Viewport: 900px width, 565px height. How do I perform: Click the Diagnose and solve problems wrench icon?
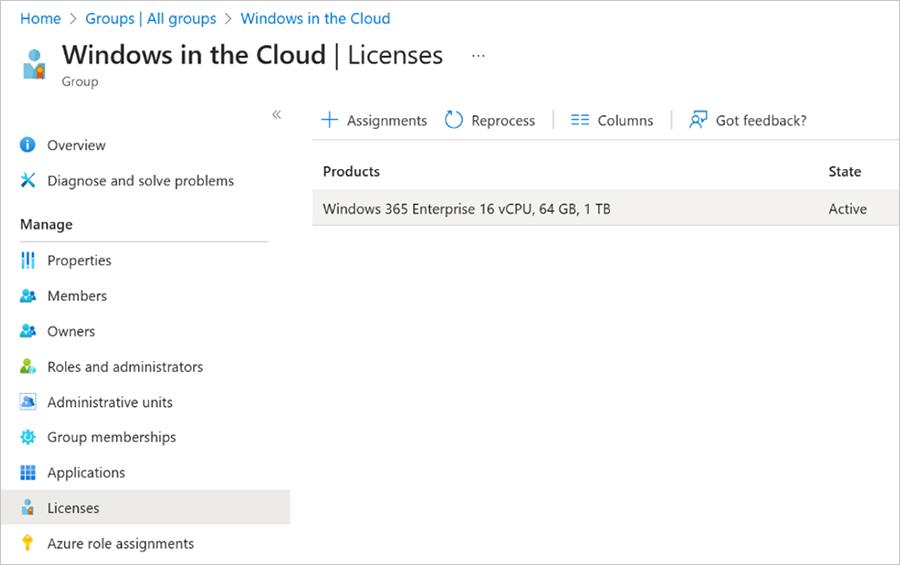tap(28, 180)
